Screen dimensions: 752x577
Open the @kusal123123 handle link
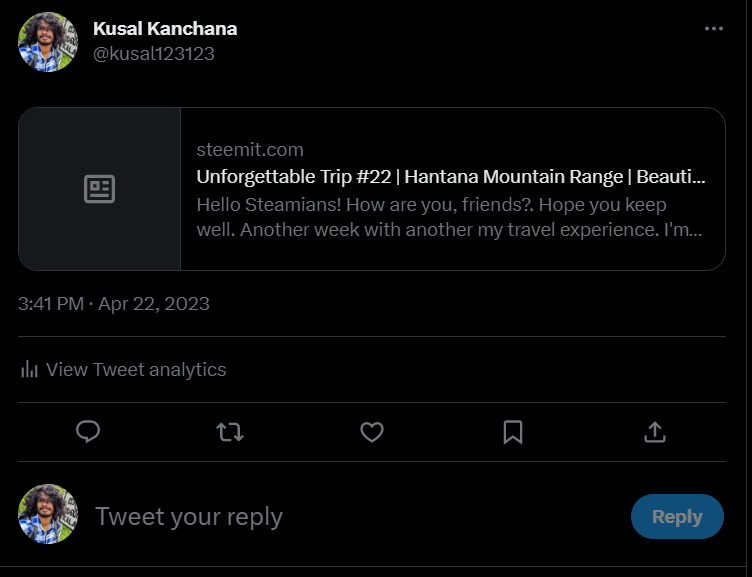(x=154, y=53)
